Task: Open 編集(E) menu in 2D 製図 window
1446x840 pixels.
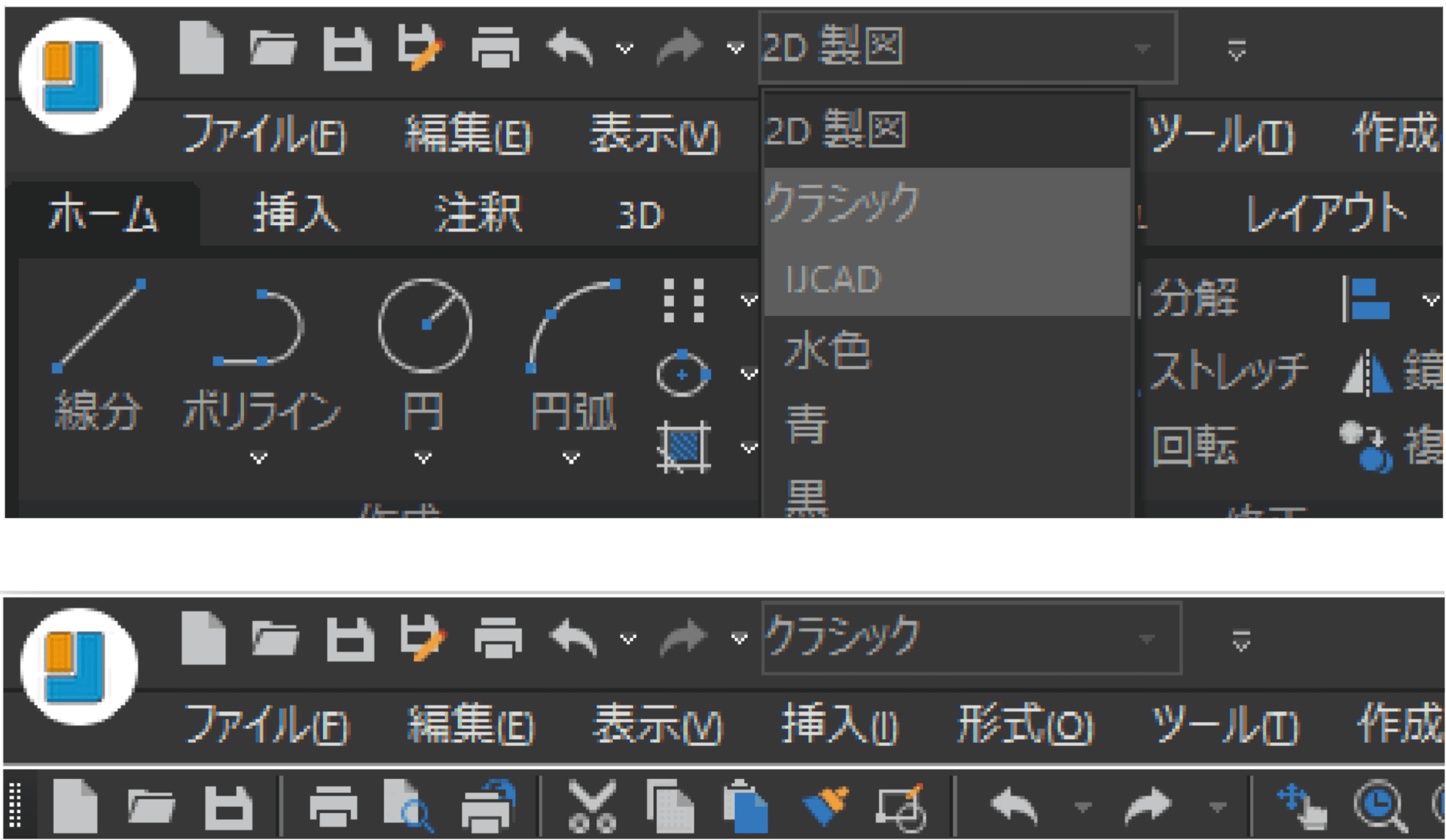Action: coord(468,135)
